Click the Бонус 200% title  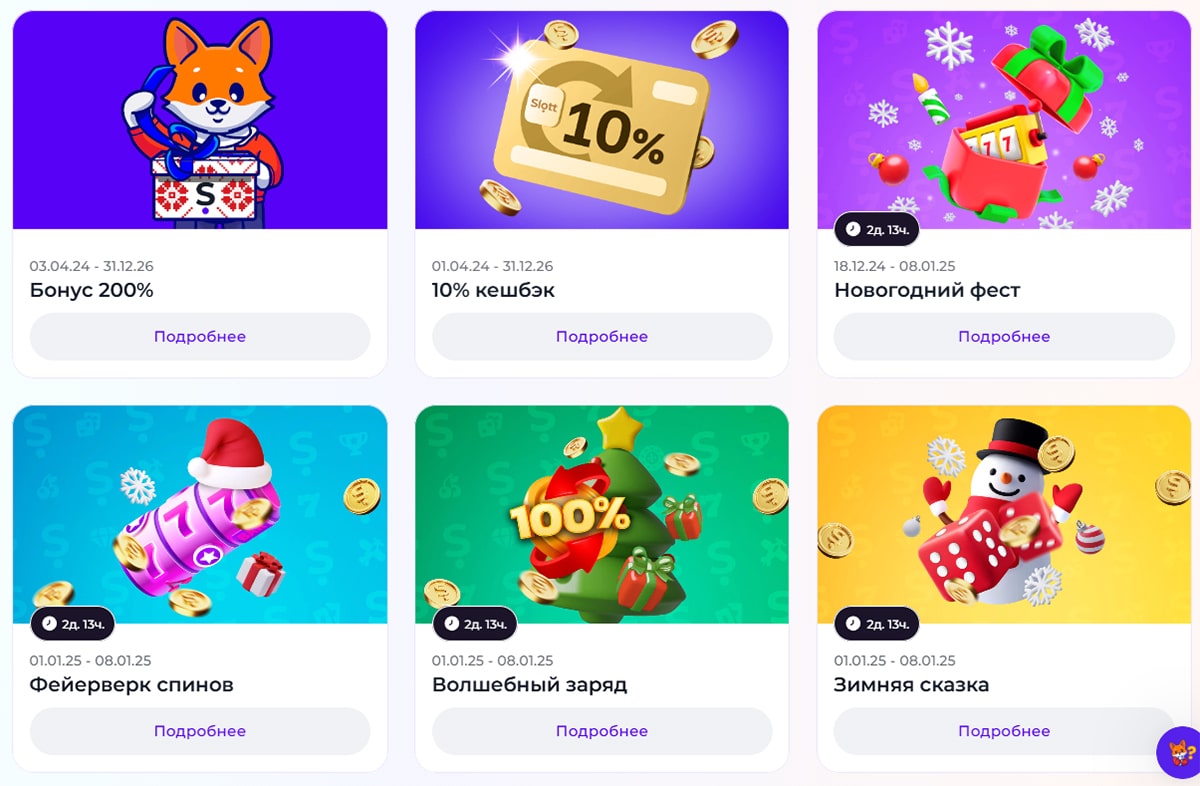pos(91,291)
